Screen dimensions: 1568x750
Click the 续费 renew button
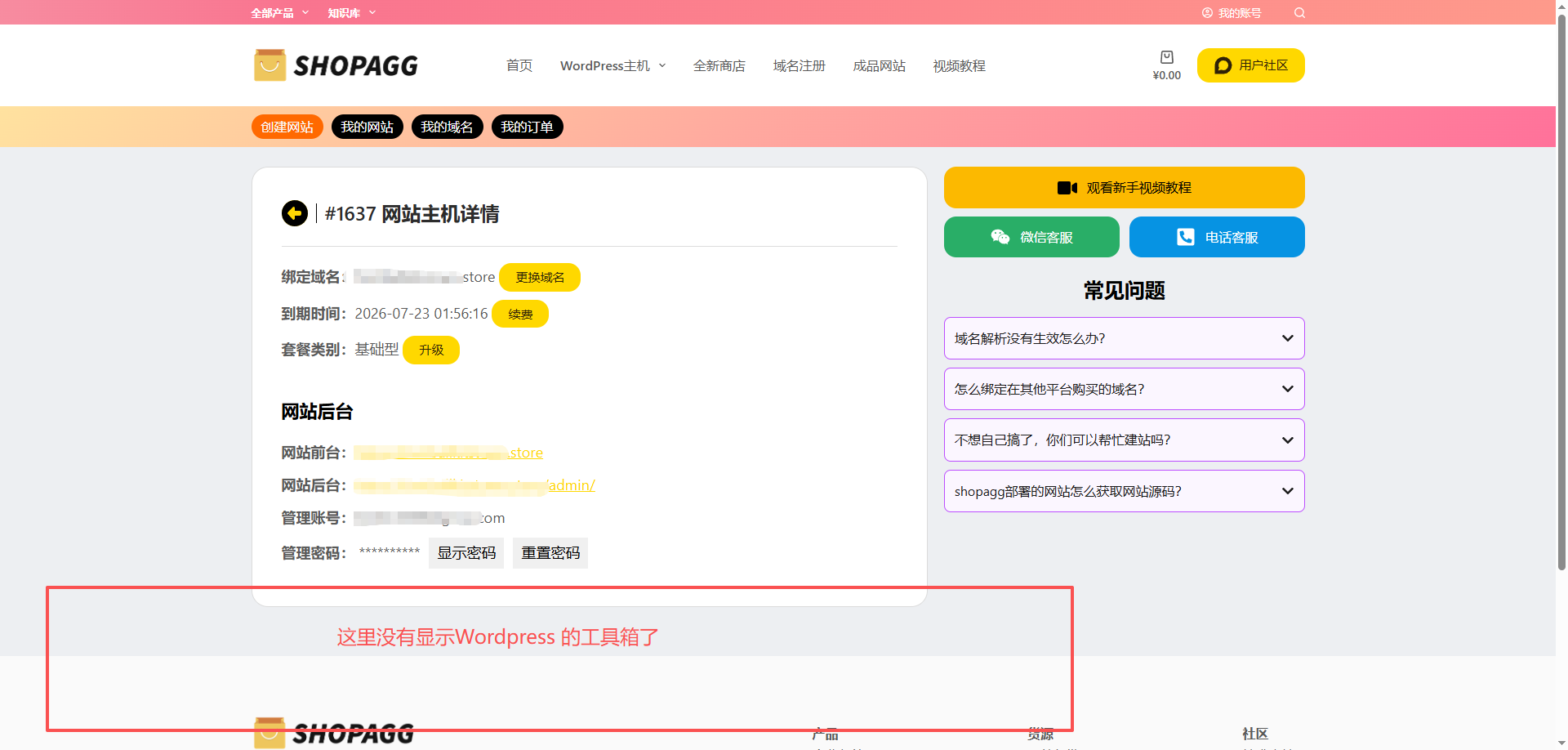point(520,314)
